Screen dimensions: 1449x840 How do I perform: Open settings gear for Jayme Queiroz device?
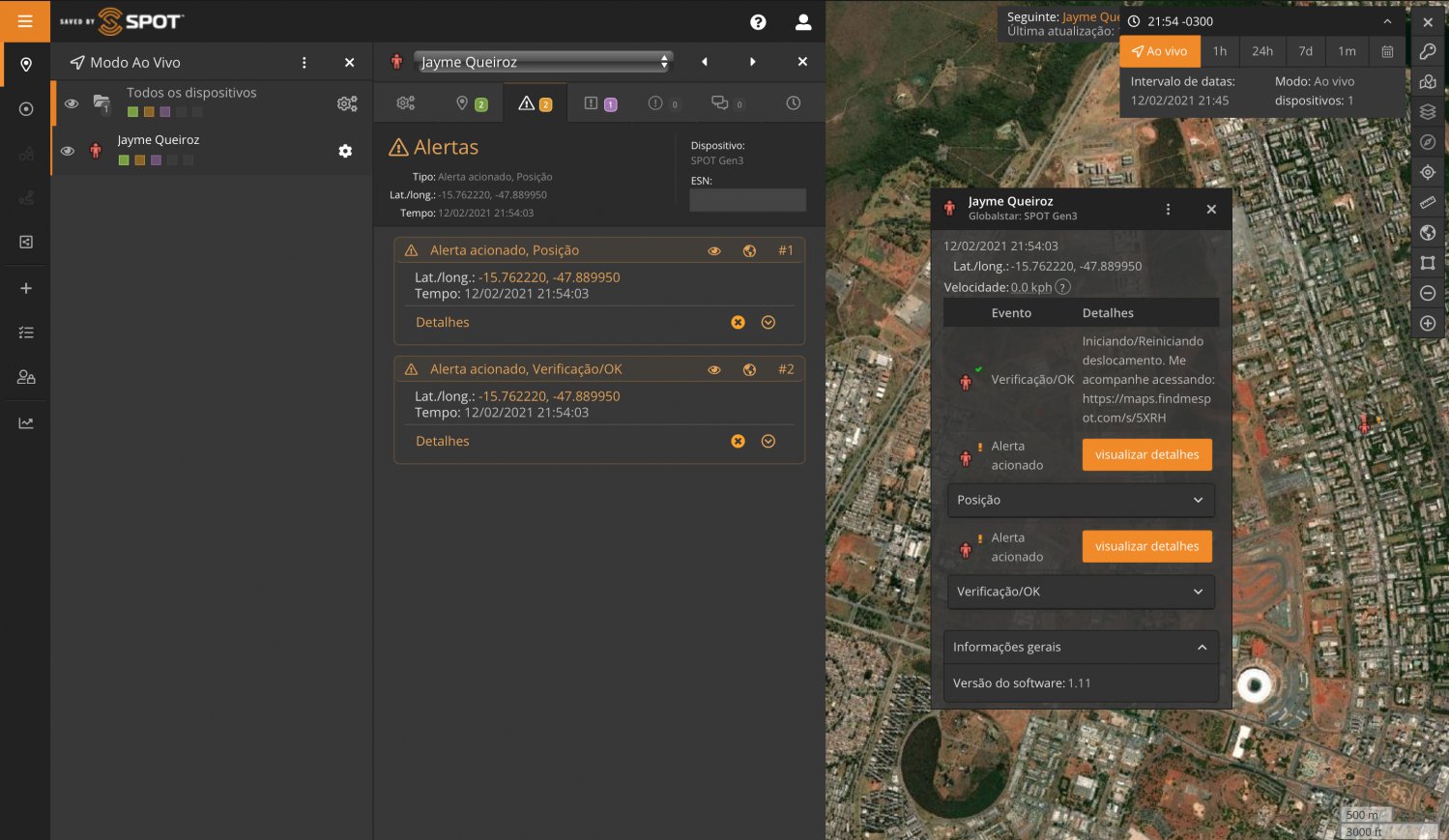(345, 151)
